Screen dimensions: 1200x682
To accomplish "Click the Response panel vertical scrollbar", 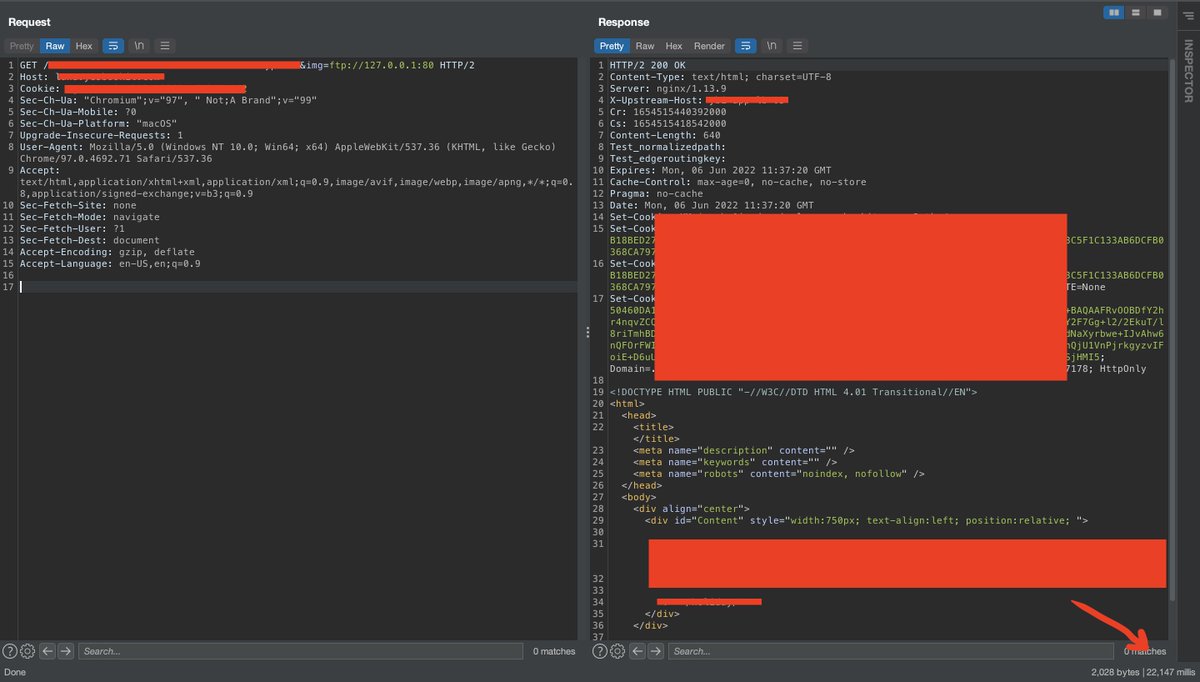I will click(x=1172, y=330).
